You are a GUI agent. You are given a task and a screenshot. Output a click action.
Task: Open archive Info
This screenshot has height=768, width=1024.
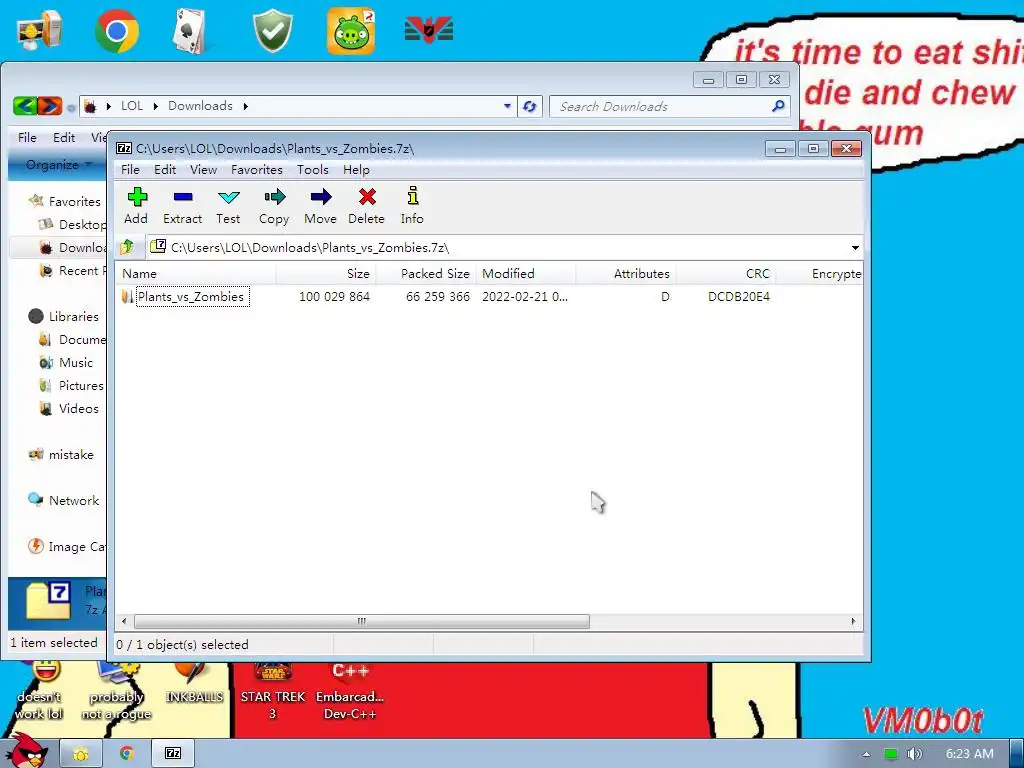pos(412,206)
